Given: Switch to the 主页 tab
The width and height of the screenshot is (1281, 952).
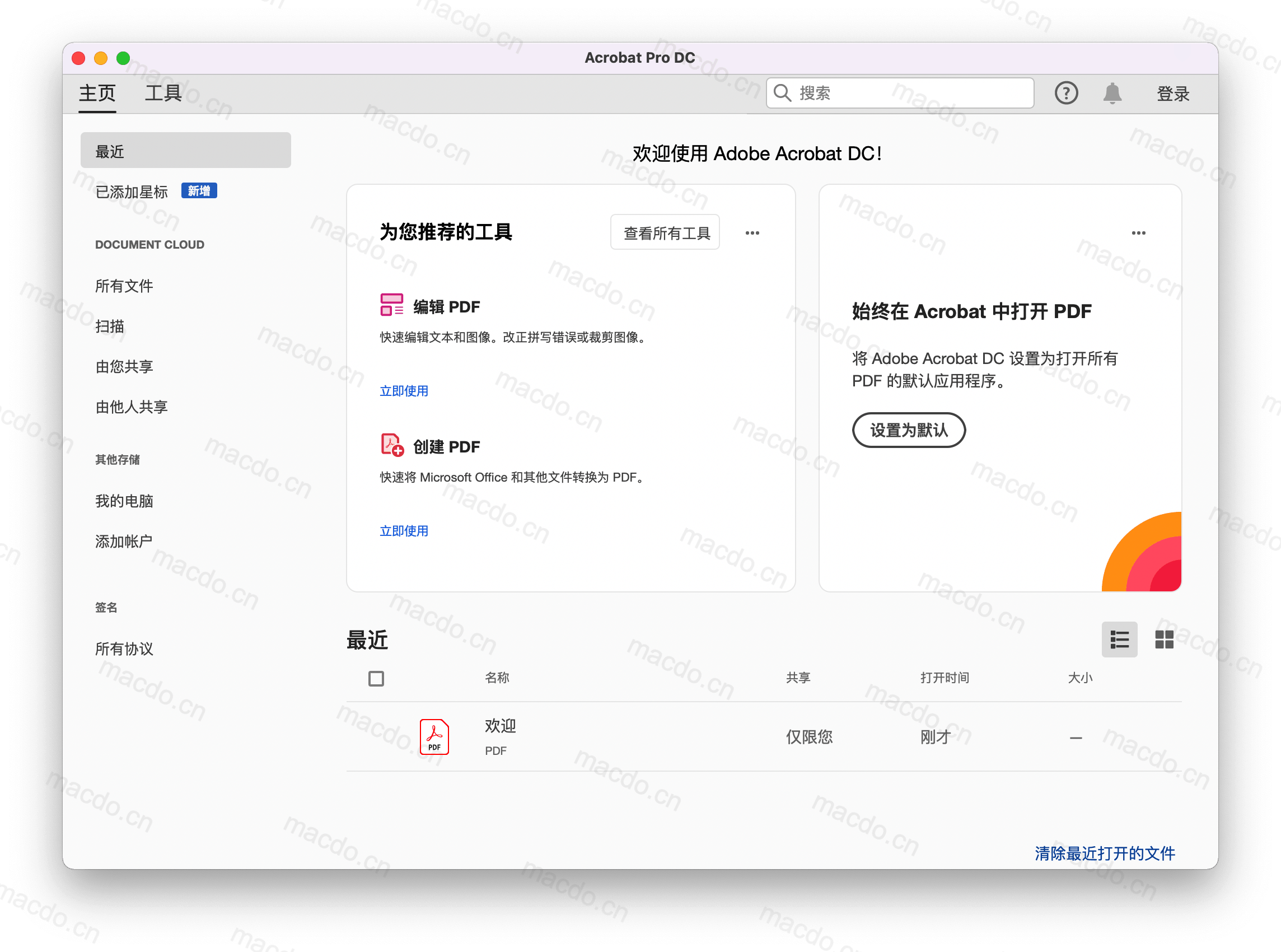Looking at the screenshot, I should point(97,93).
